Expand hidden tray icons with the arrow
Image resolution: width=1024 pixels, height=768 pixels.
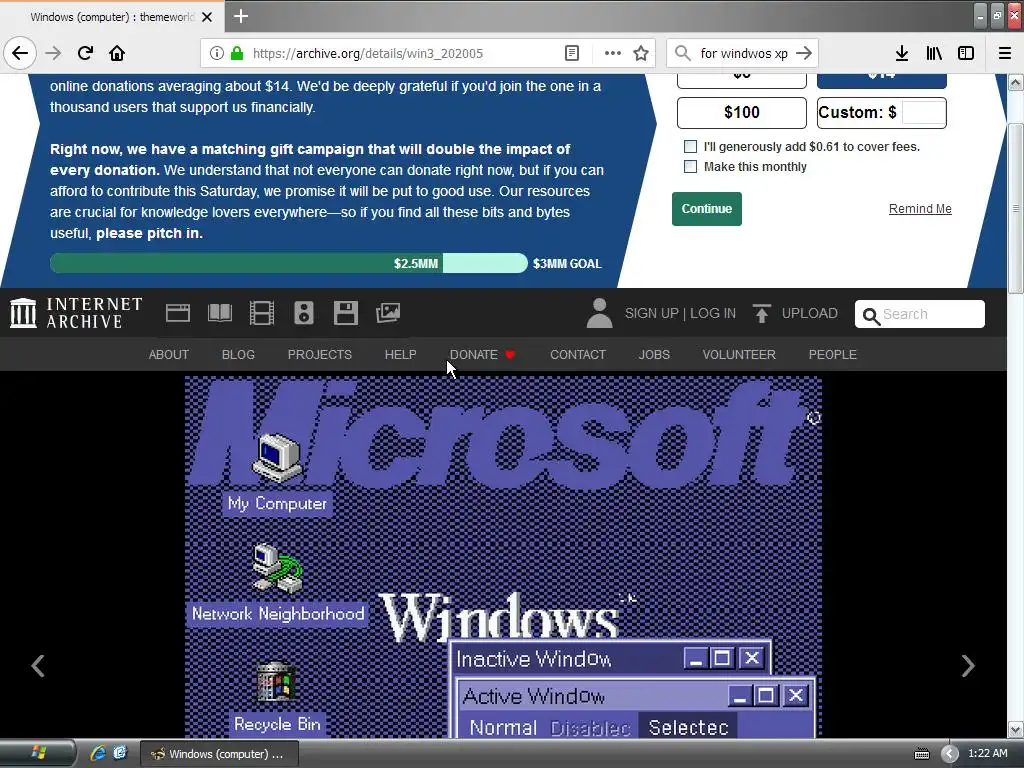pos(950,754)
